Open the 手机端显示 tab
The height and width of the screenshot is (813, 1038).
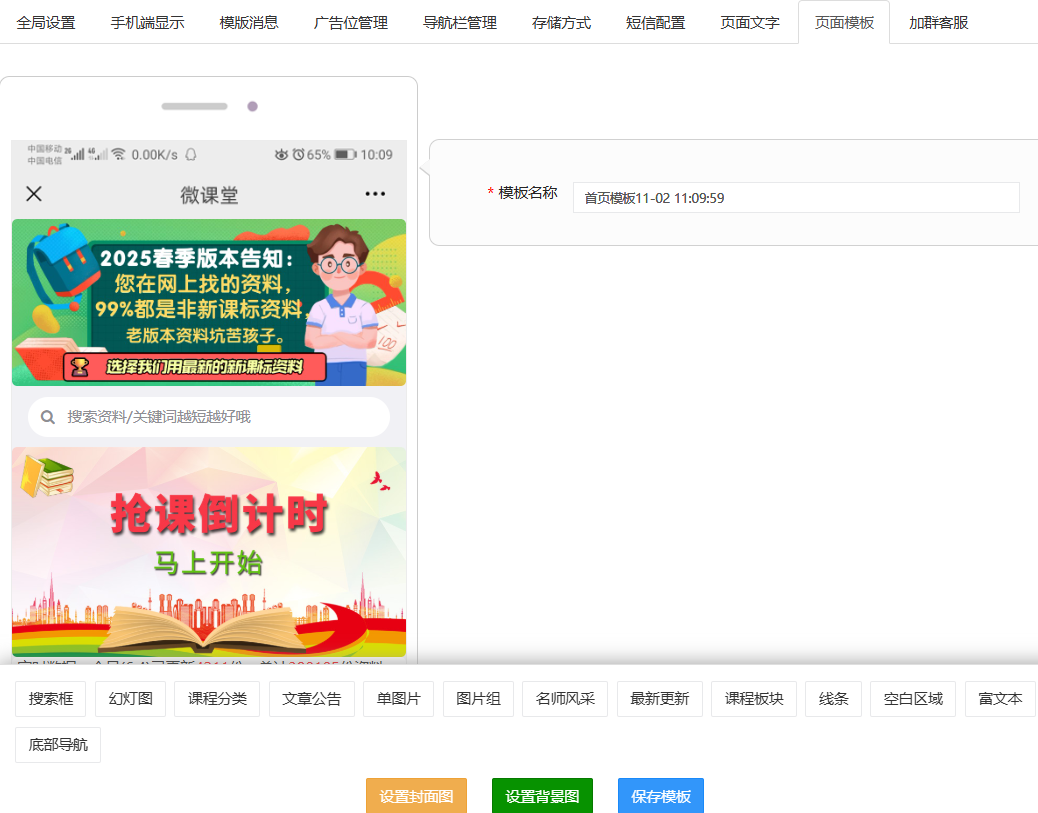coord(147,22)
